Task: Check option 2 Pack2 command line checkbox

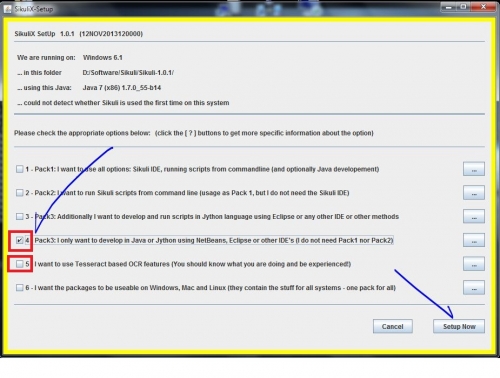Action: point(20,193)
